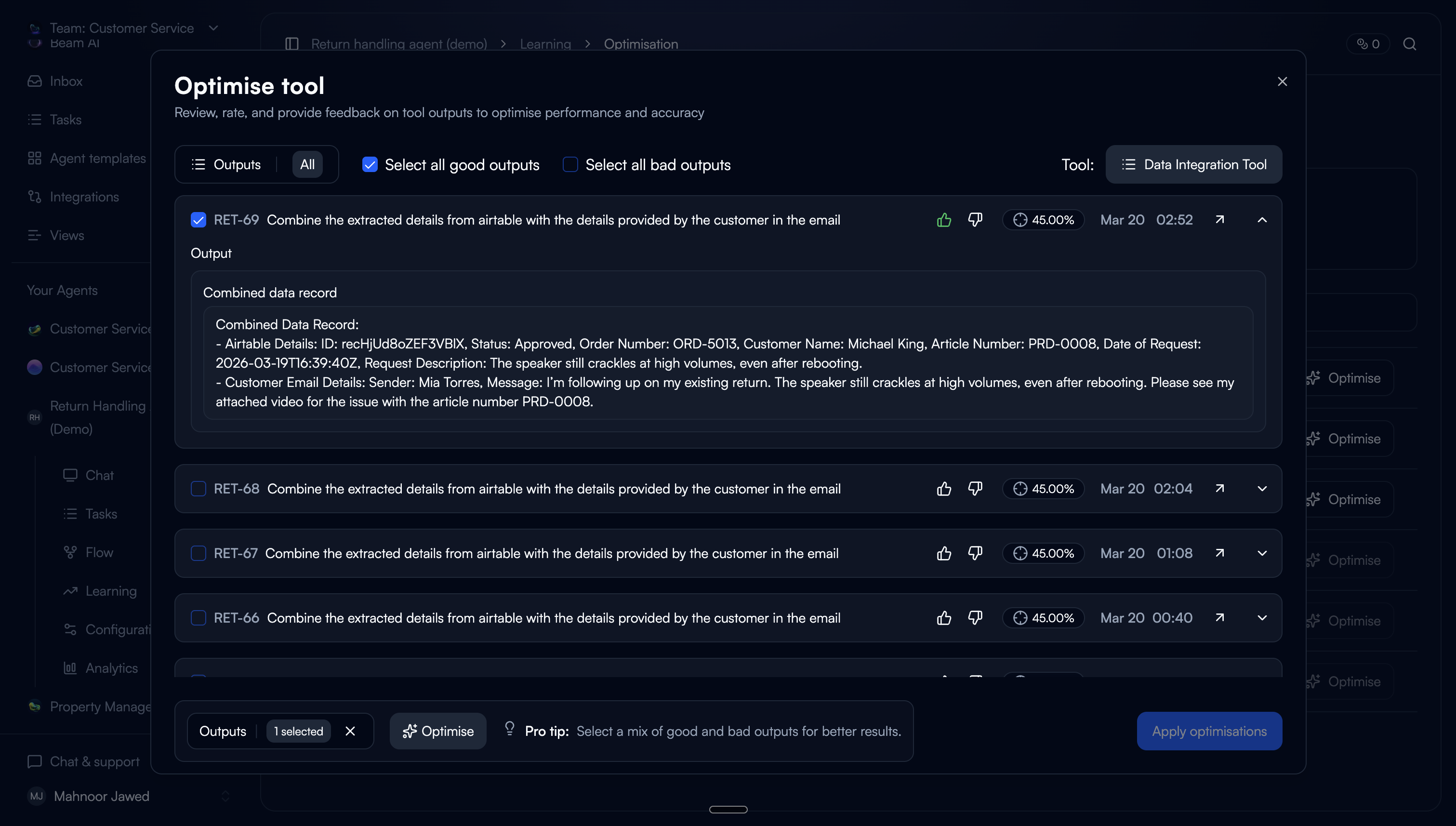The image size is (1456, 826).
Task: Open RET-67 in a new view via the arrow icon
Action: coord(1219,553)
